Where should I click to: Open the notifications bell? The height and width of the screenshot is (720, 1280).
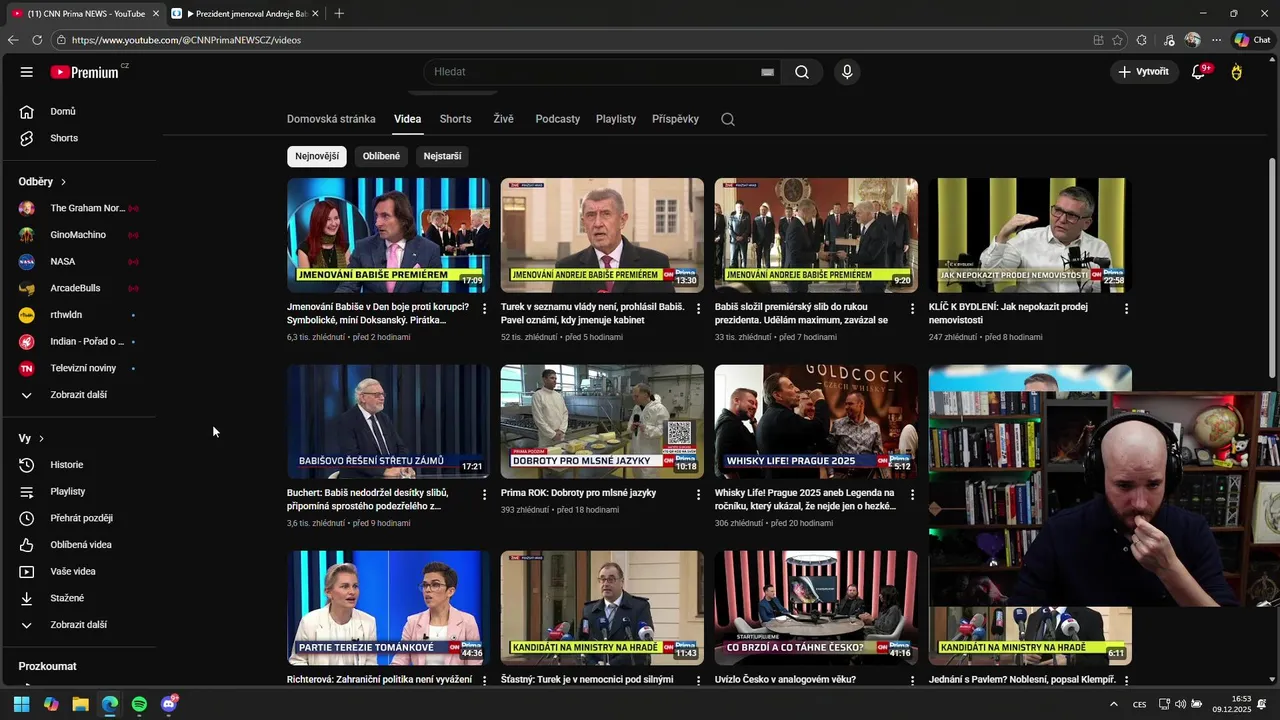pyautogui.click(x=1198, y=72)
